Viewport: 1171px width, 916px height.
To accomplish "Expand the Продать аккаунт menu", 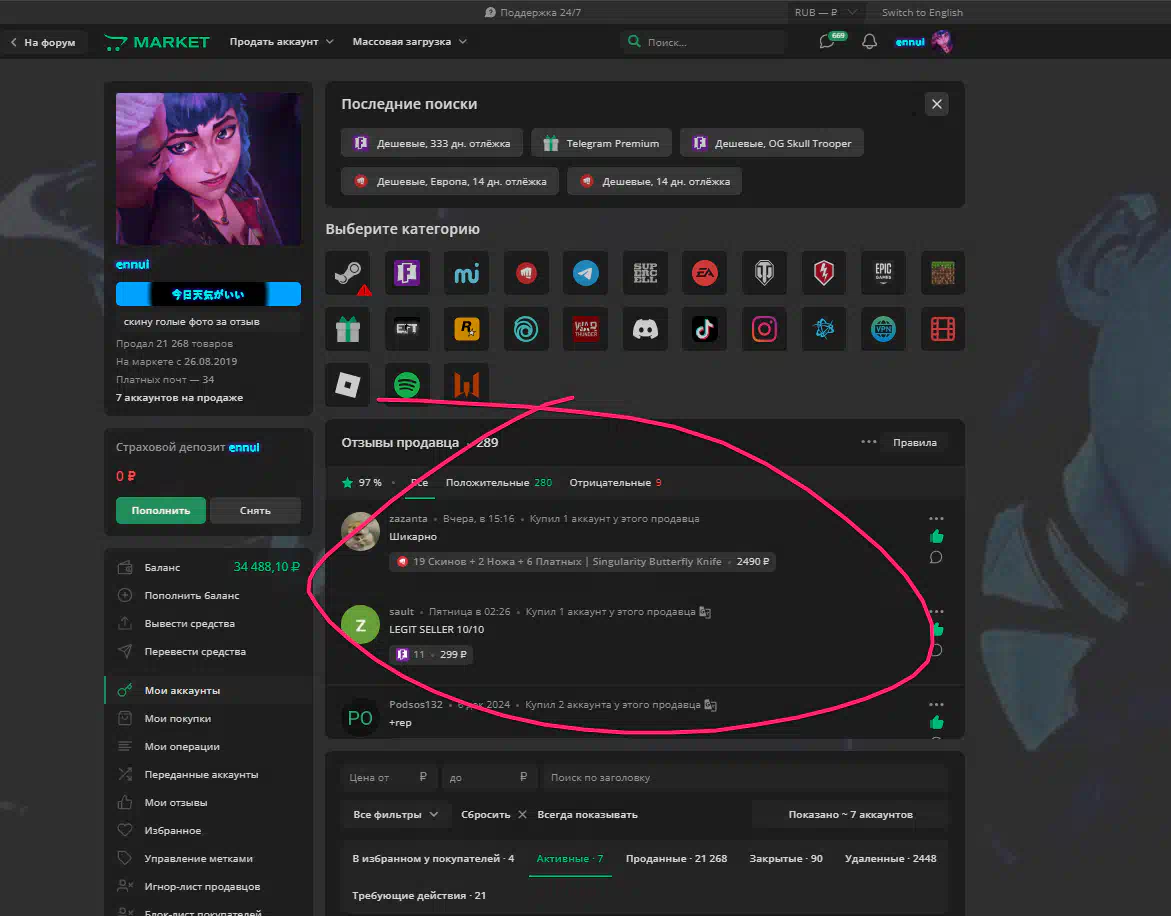I will [282, 42].
